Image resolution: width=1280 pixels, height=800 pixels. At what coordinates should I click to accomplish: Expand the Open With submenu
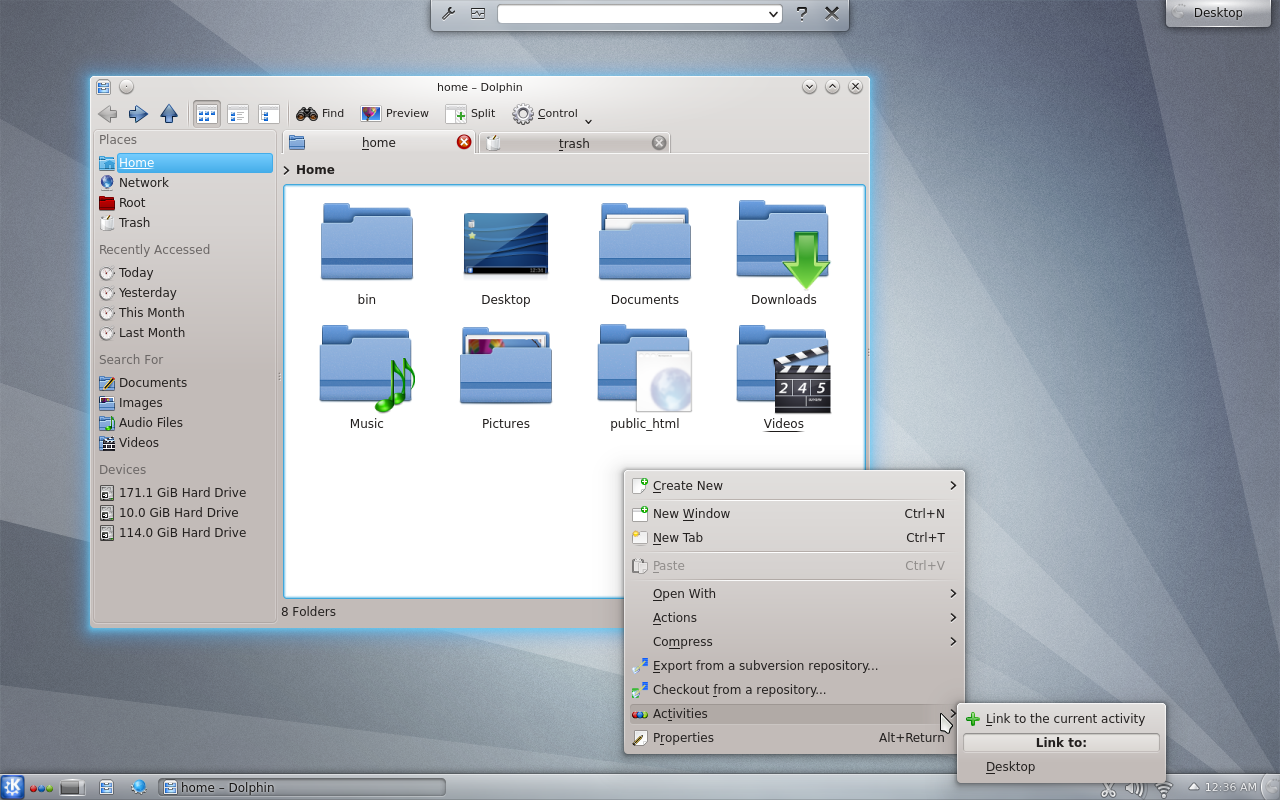click(684, 593)
